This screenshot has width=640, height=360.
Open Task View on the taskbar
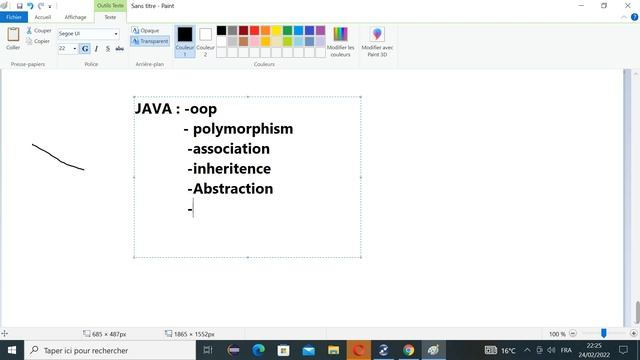pyautogui.click(x=208, y=350)
